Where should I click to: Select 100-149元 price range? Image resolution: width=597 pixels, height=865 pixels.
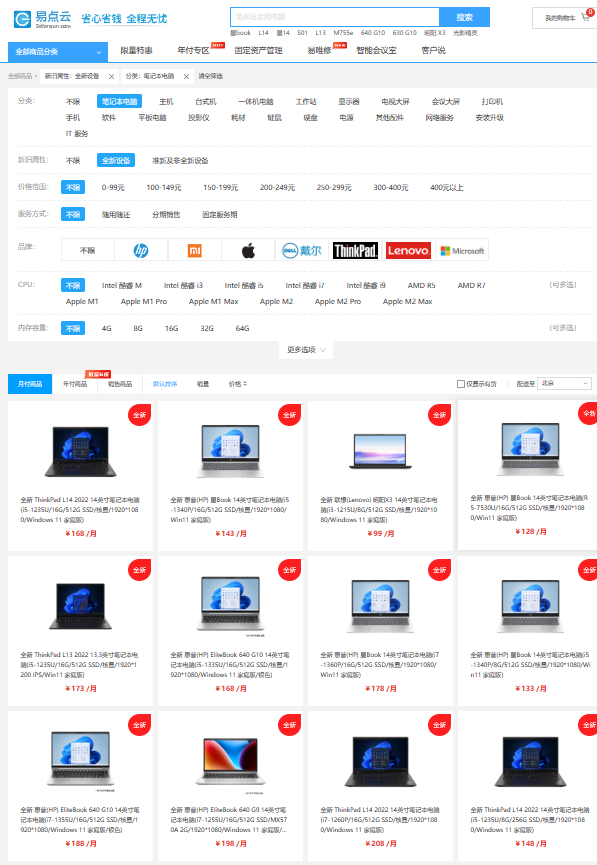pos(164,188)
